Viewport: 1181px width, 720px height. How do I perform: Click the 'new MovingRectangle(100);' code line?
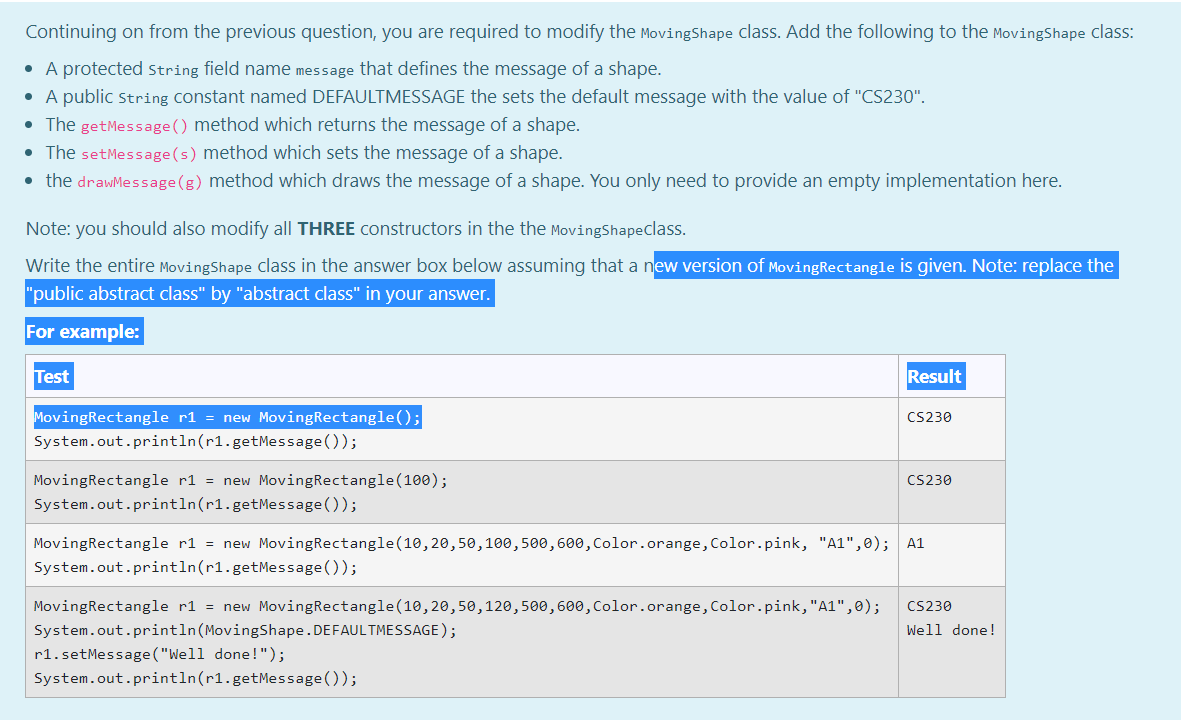[335, 480]
